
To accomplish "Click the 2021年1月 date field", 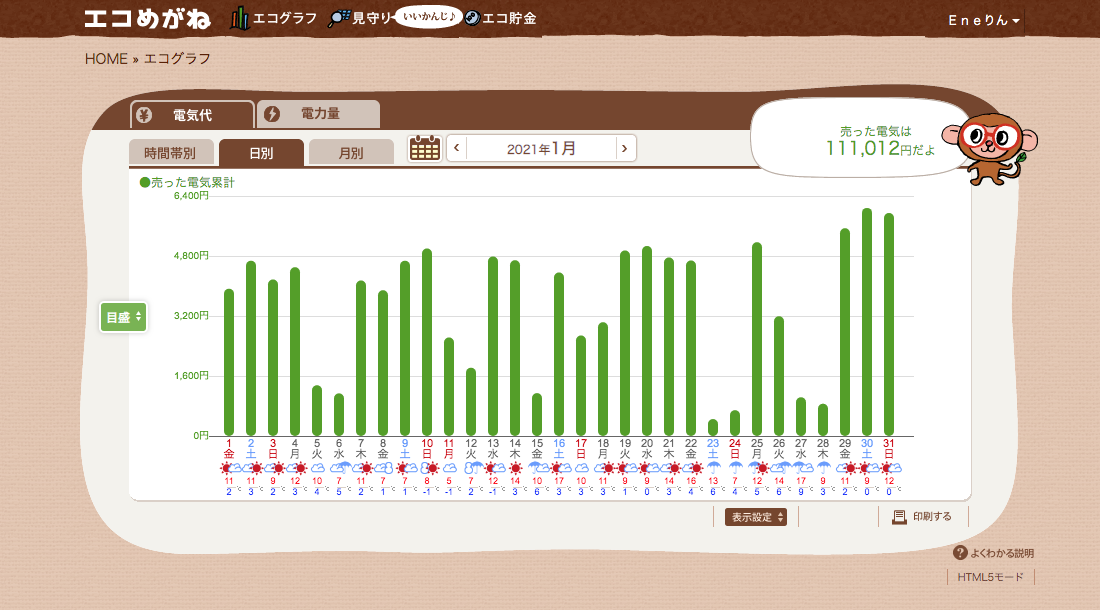I will coord(541,149).
